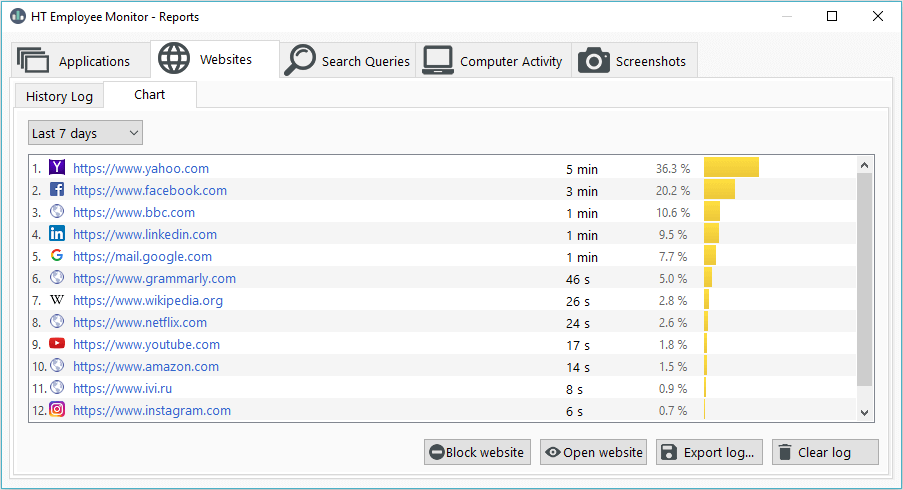
Task: Click the list scrollbar up arrow
Action: coord(864,165)
